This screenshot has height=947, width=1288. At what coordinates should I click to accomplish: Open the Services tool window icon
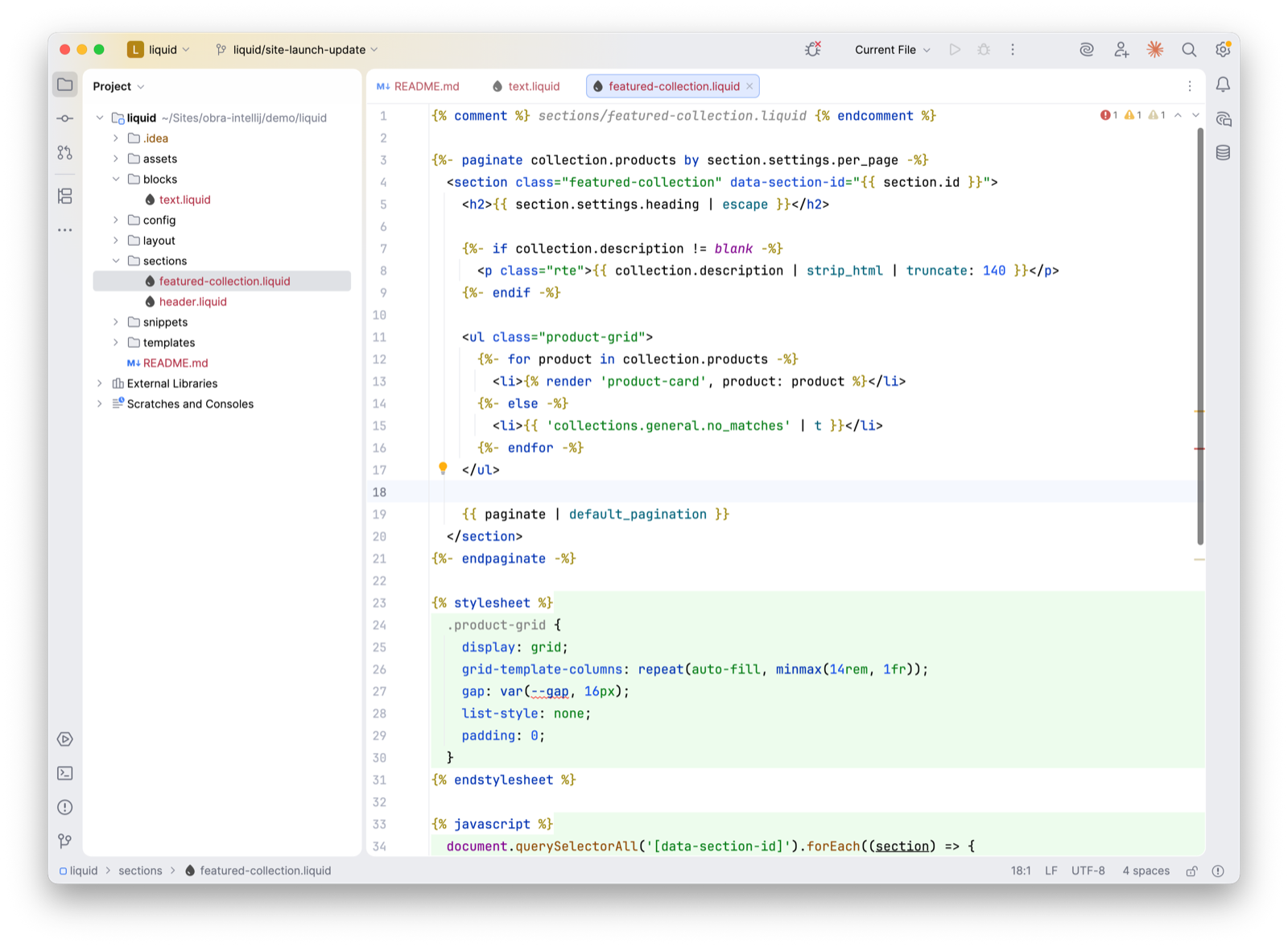65,739
